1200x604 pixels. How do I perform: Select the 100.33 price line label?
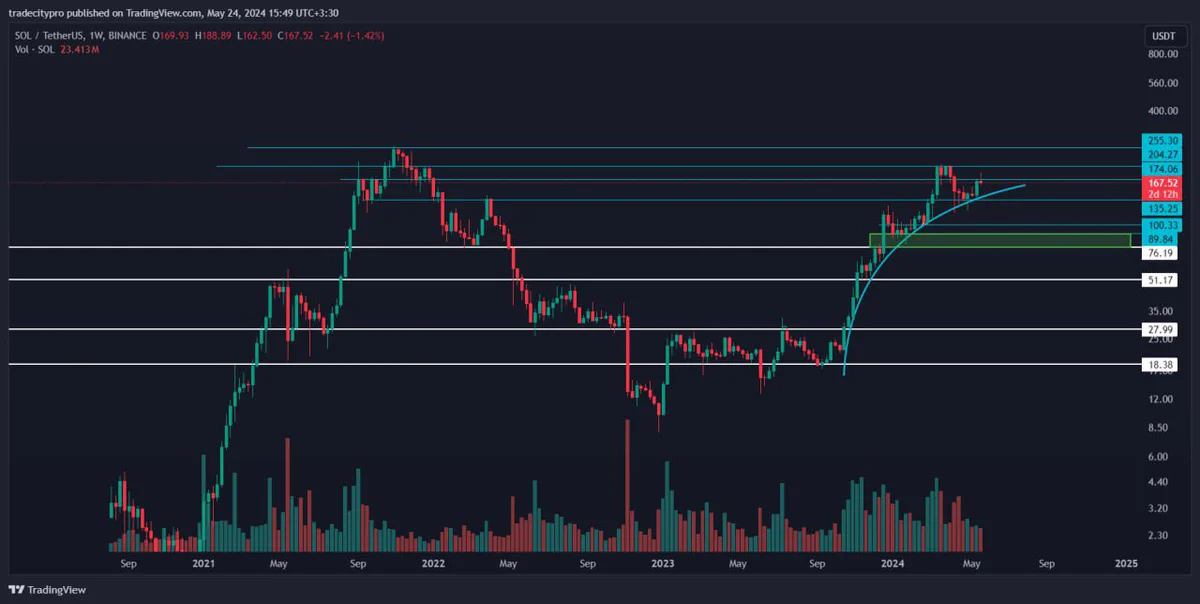click(x=1161, y=226)
